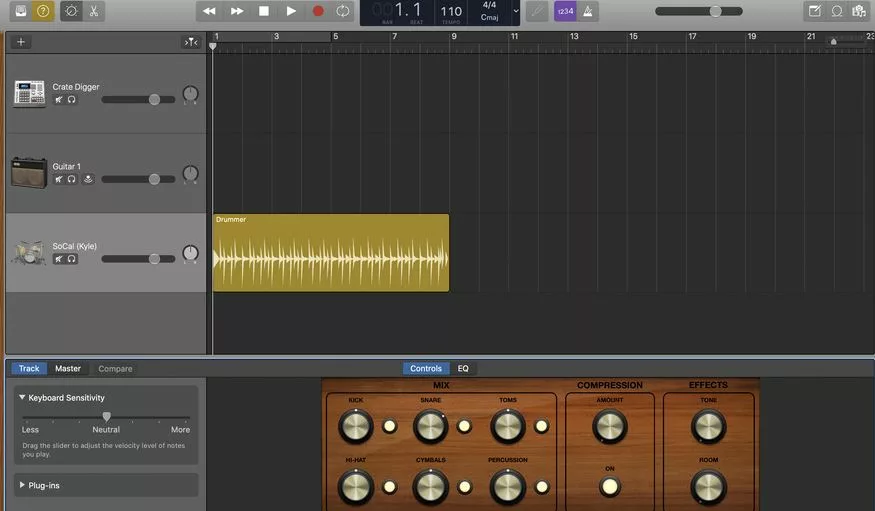Viewport: 875px width, 511px height.
Task: Solo the Guitar 1 track with headphones
Action: [71, 179]
